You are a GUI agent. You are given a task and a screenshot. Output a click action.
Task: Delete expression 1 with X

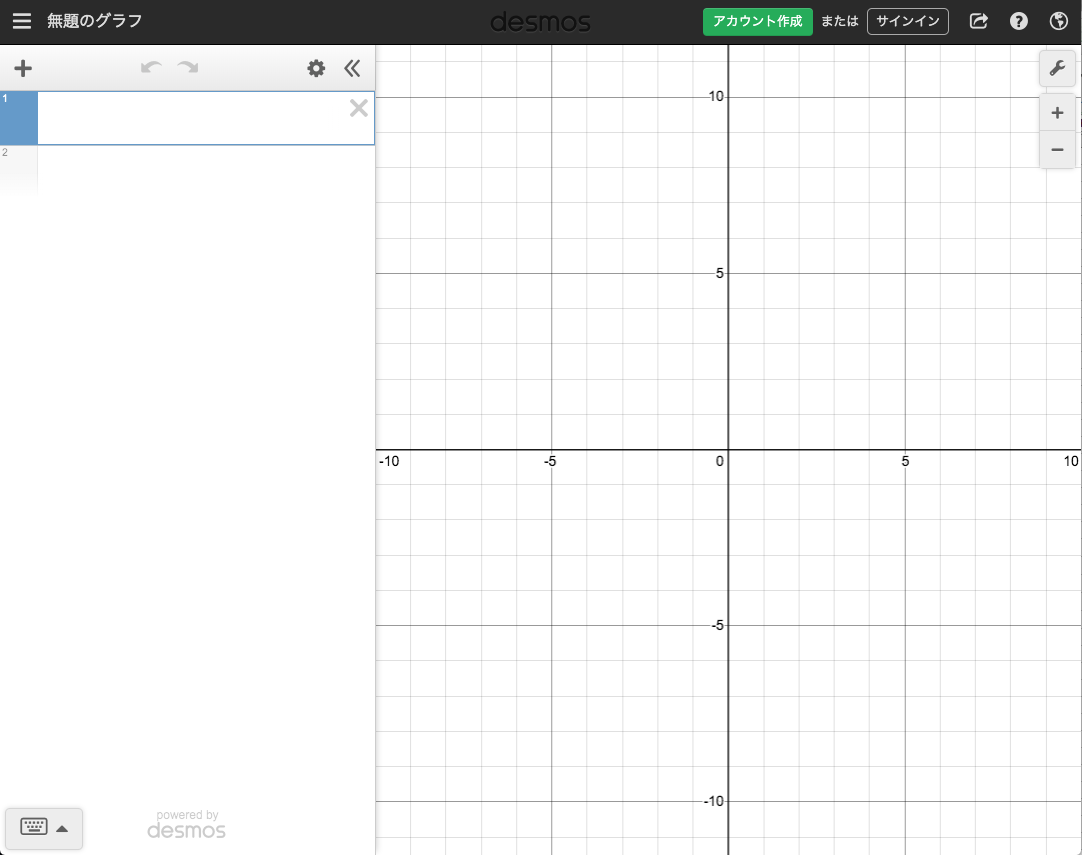(358, 108)
